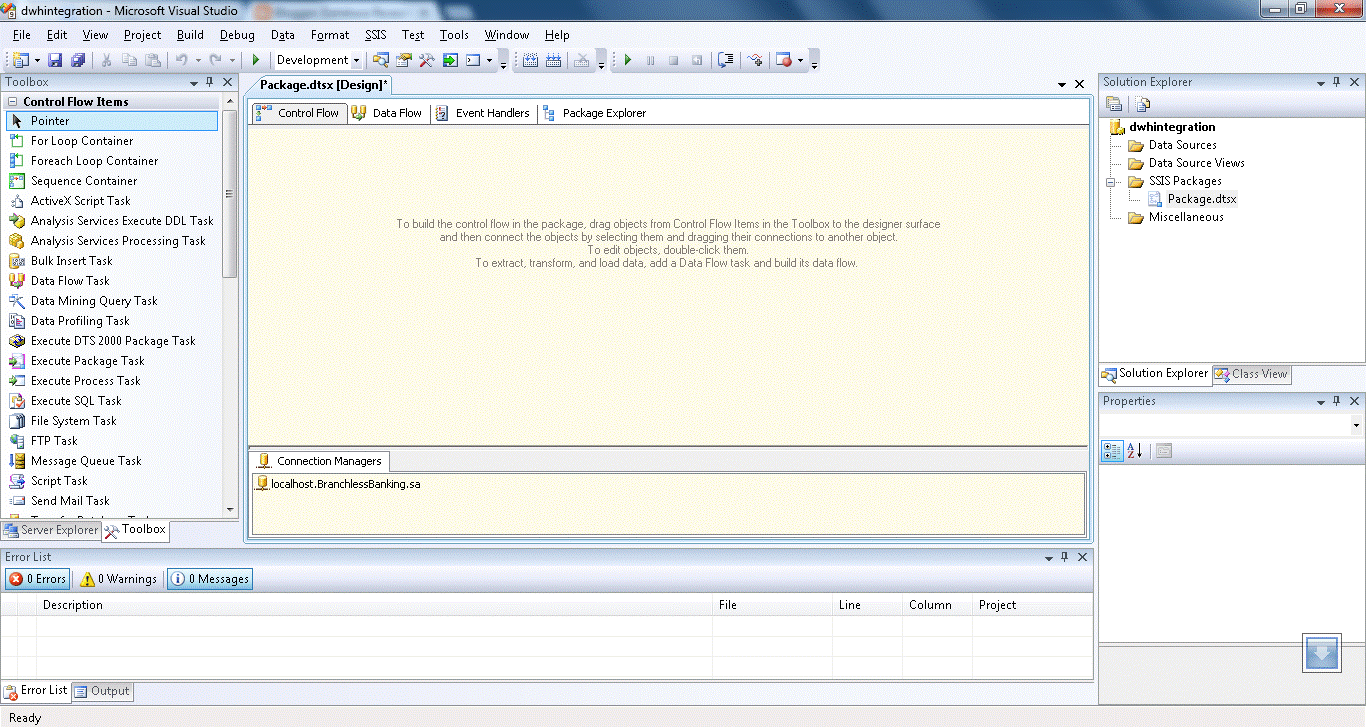Open the SSIS menu
Image resolution: width=1366 pixels, height=728 pixels.
click(375, 34)
